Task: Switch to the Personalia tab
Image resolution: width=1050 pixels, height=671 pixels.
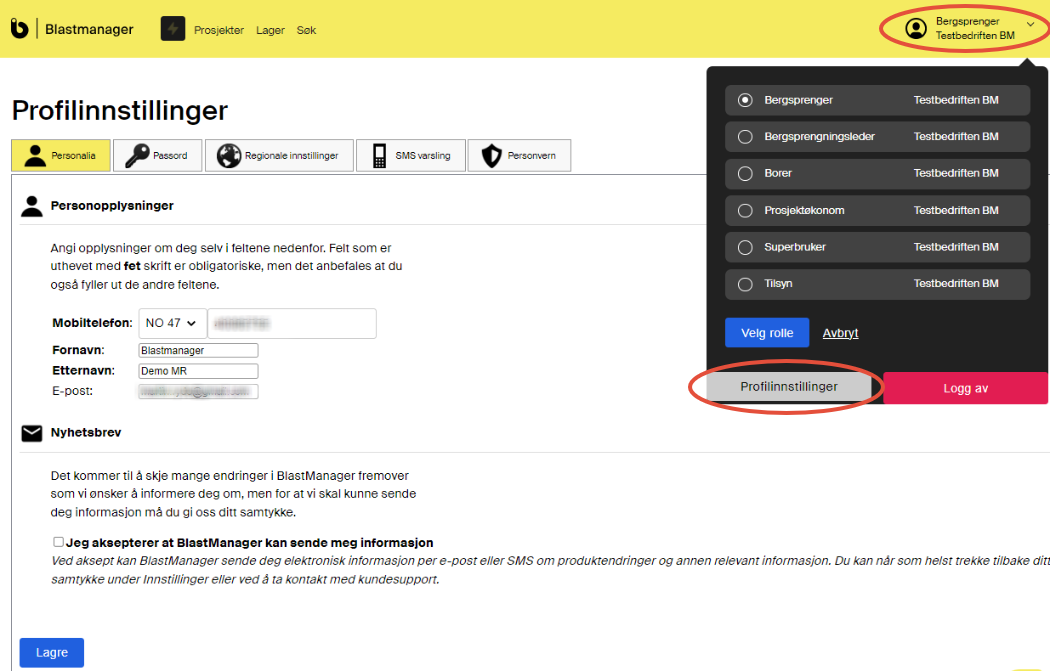Action: (61, 155)
